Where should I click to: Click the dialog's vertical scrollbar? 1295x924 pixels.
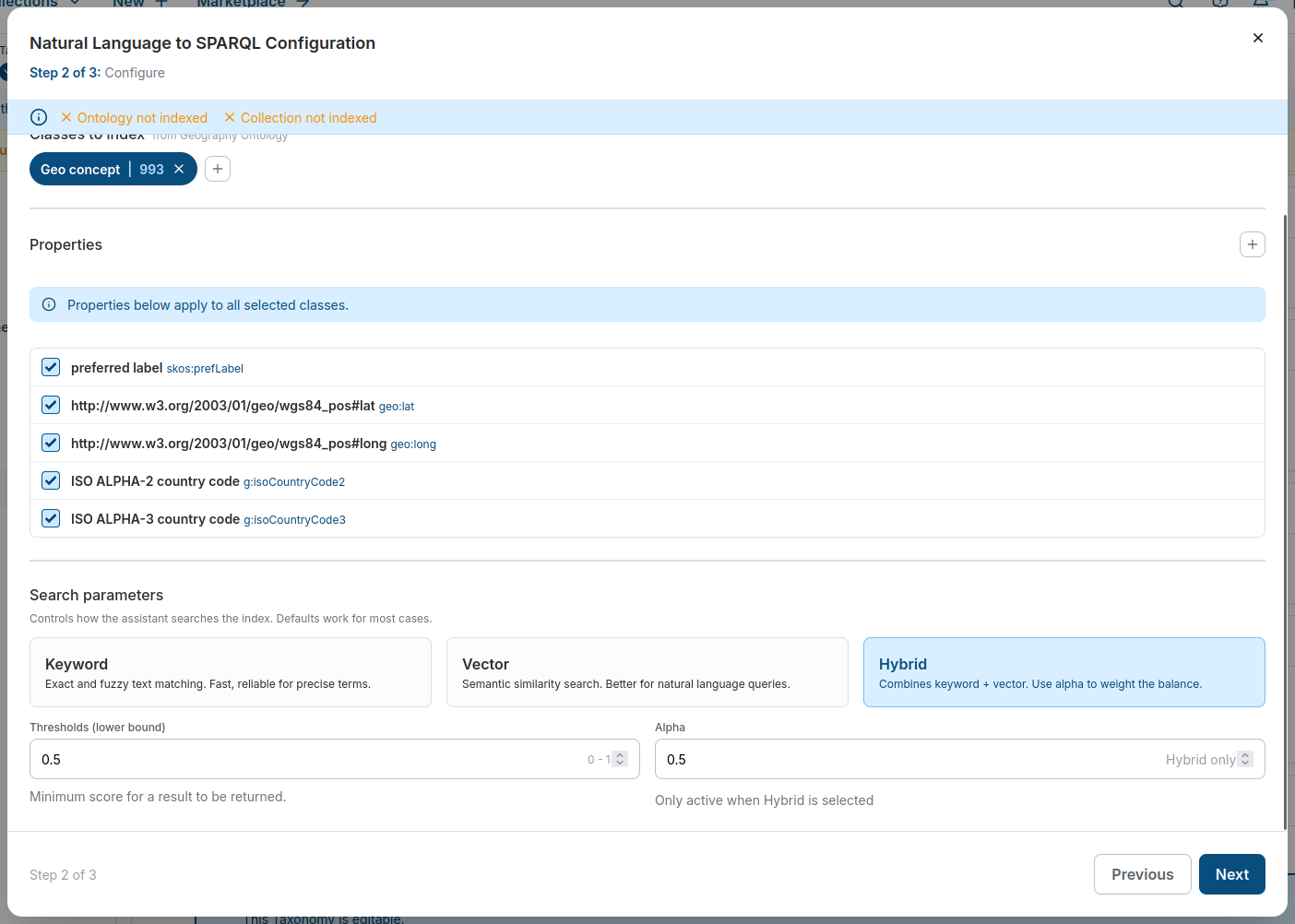click(1285, 522)
